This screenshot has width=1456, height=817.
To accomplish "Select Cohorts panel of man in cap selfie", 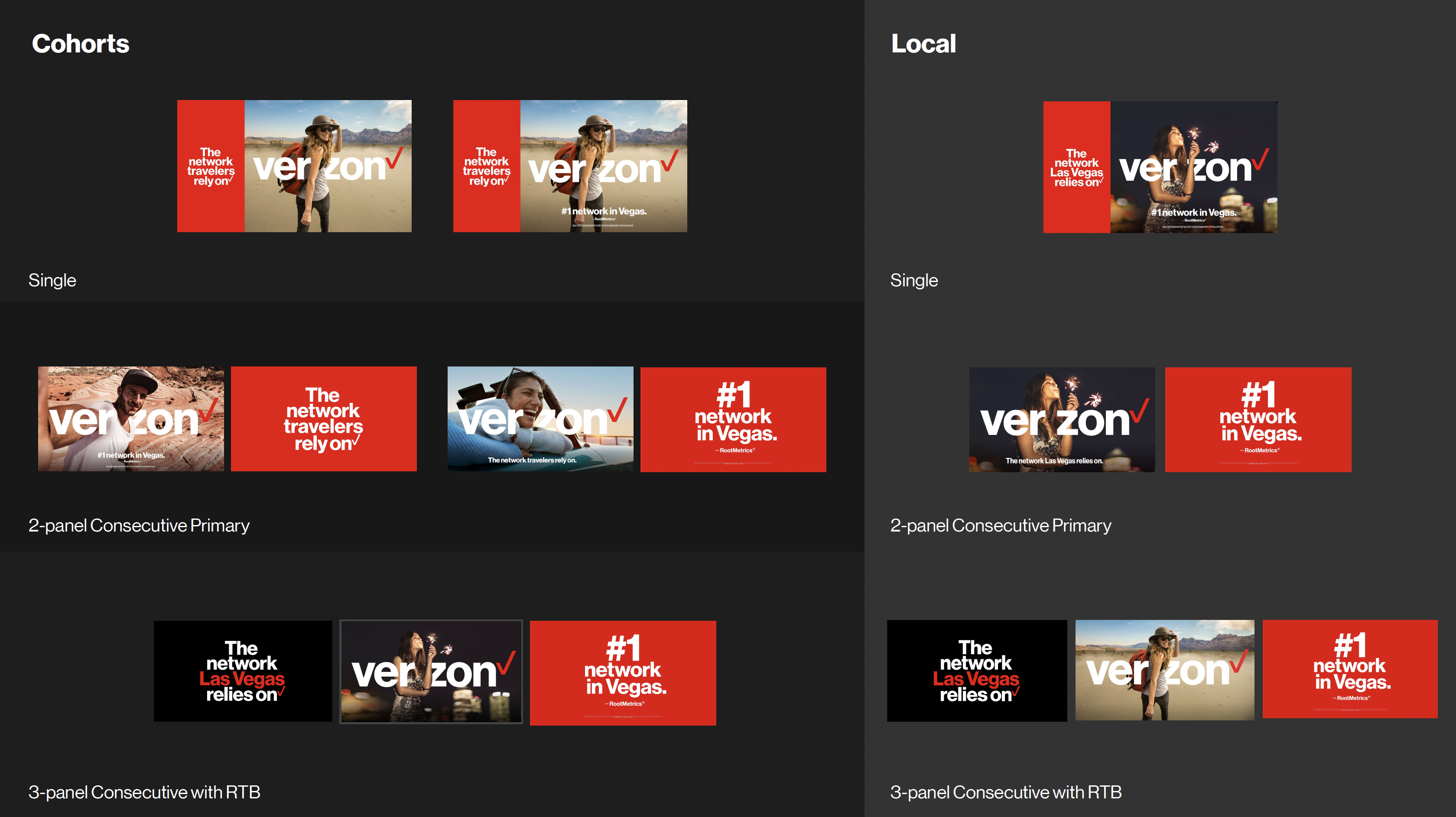I will point(130,418).
